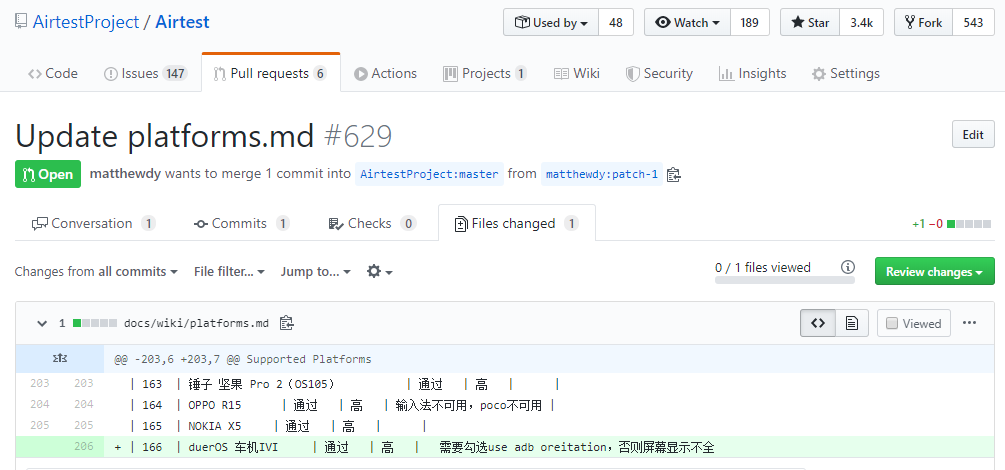
Task: Mark platforms.md as Viewed
Action: pyautogui.click(x=913, y=323)
